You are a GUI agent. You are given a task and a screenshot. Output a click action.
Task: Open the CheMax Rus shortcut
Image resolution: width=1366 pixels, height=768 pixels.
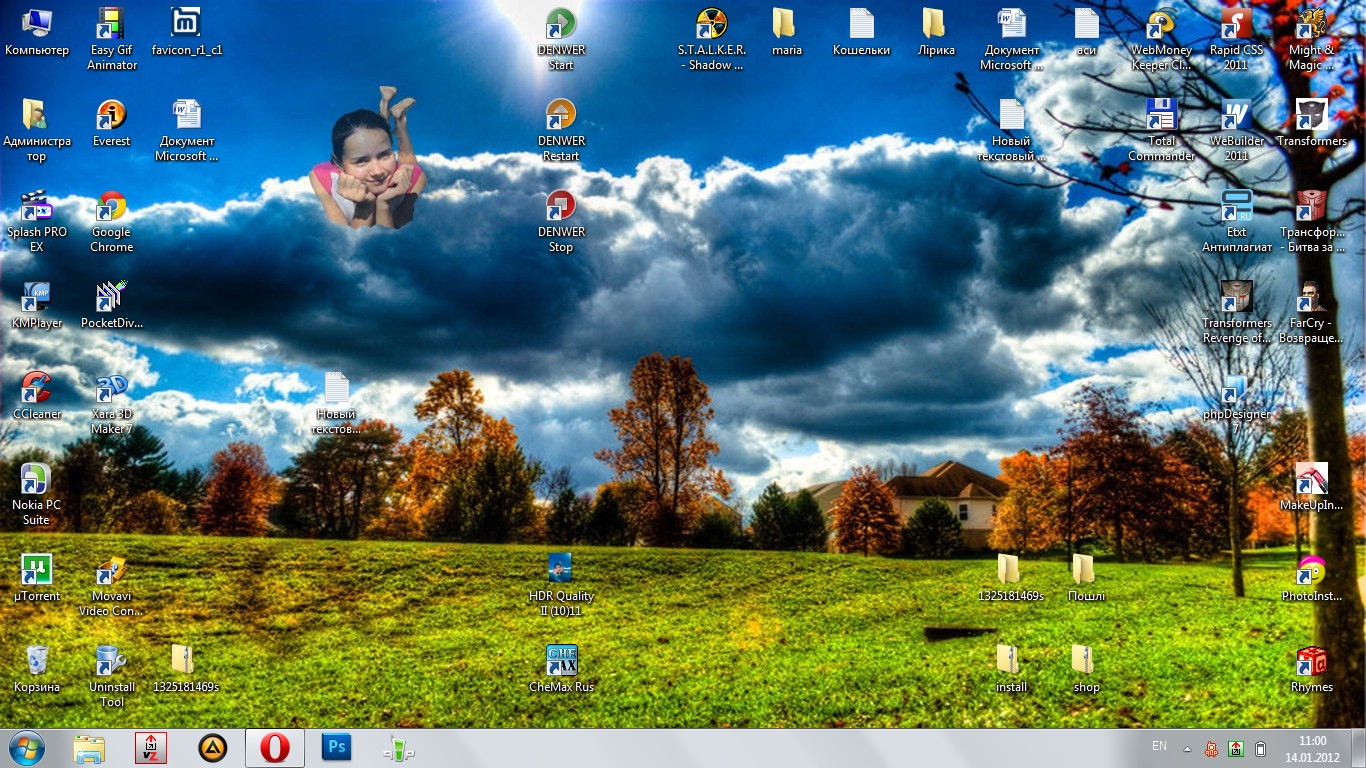coord(561,662)
